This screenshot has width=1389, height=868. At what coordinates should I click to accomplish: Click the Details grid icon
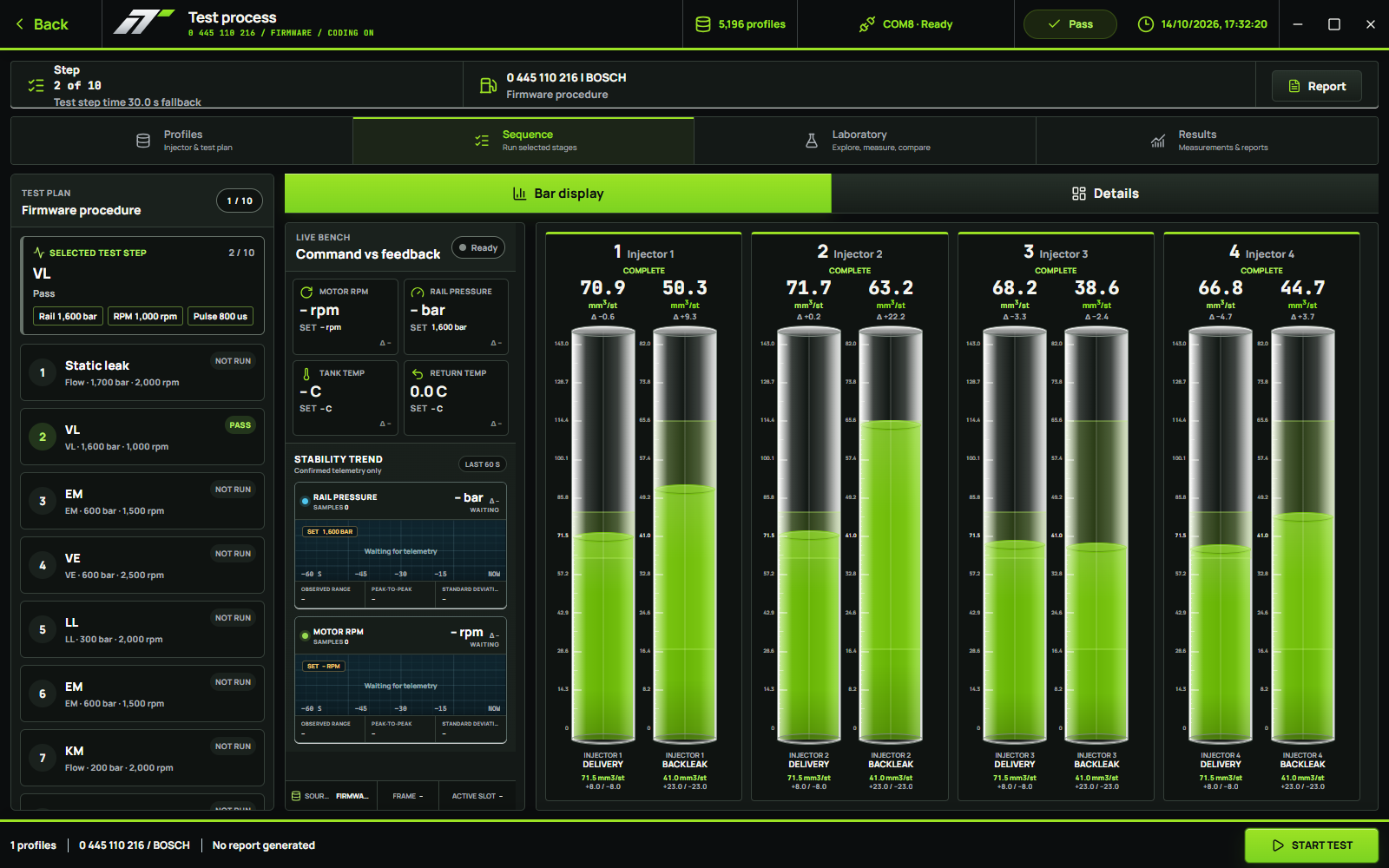click(x=1079, y=194)
